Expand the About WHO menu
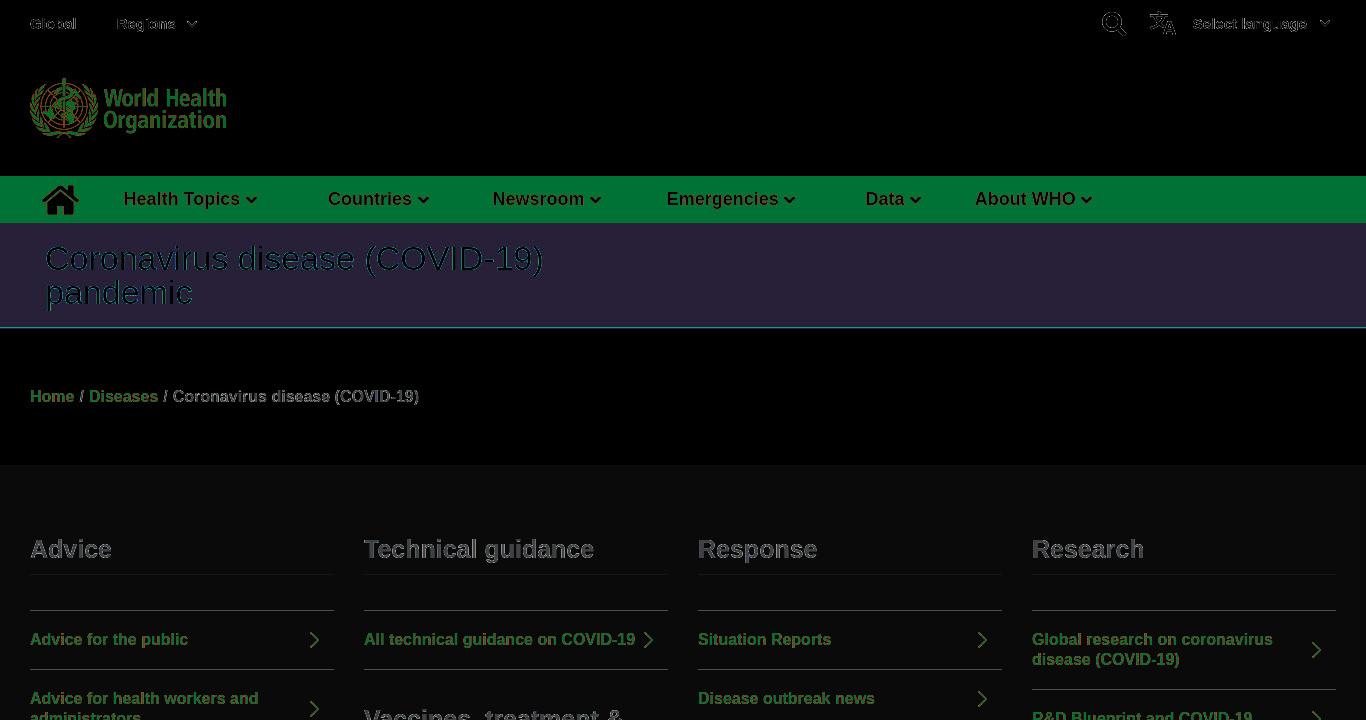Viewport: 1366px width, 720px height. click(x=1034, y=199)
